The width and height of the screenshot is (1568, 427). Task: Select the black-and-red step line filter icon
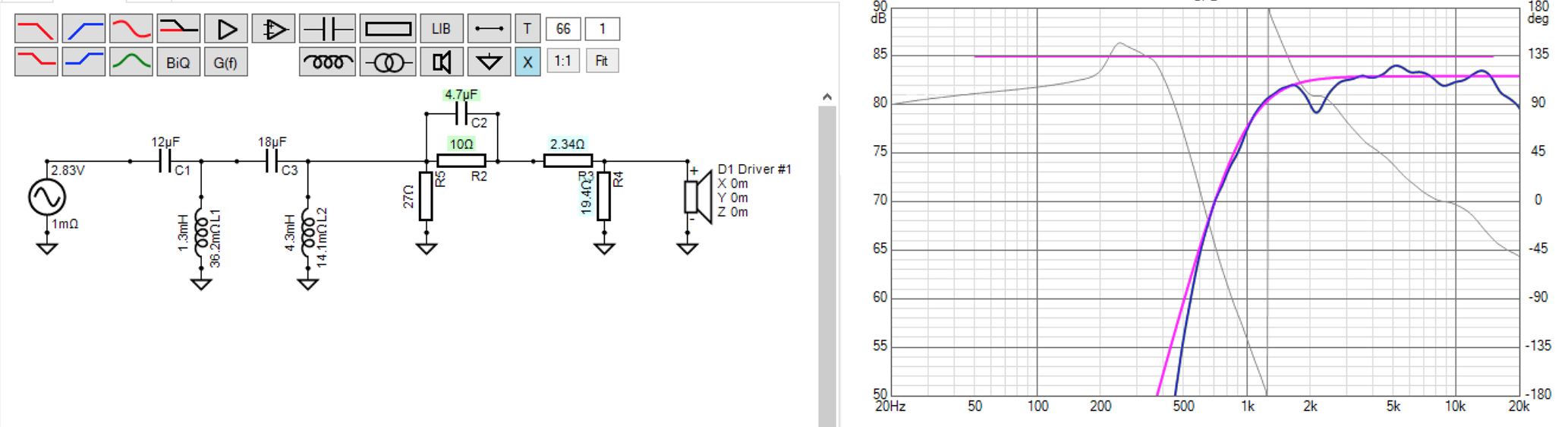point(178,29)
